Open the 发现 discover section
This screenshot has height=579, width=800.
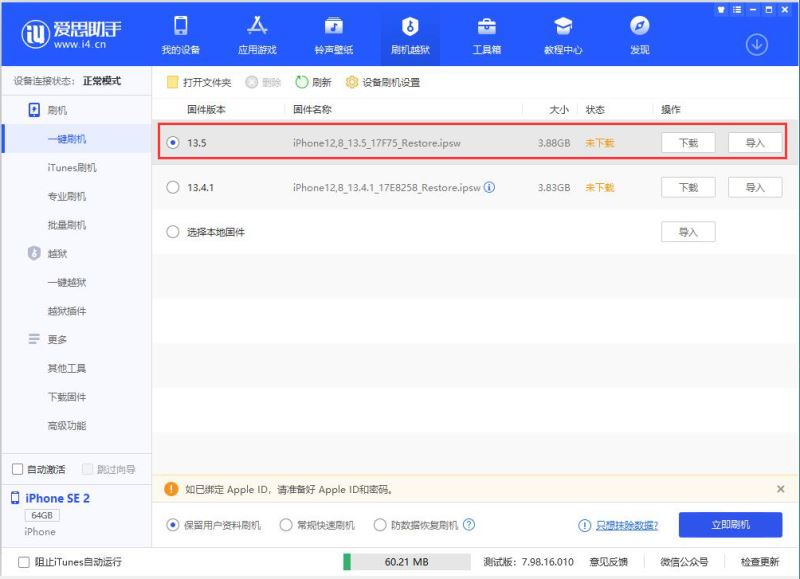pos(640,35)
